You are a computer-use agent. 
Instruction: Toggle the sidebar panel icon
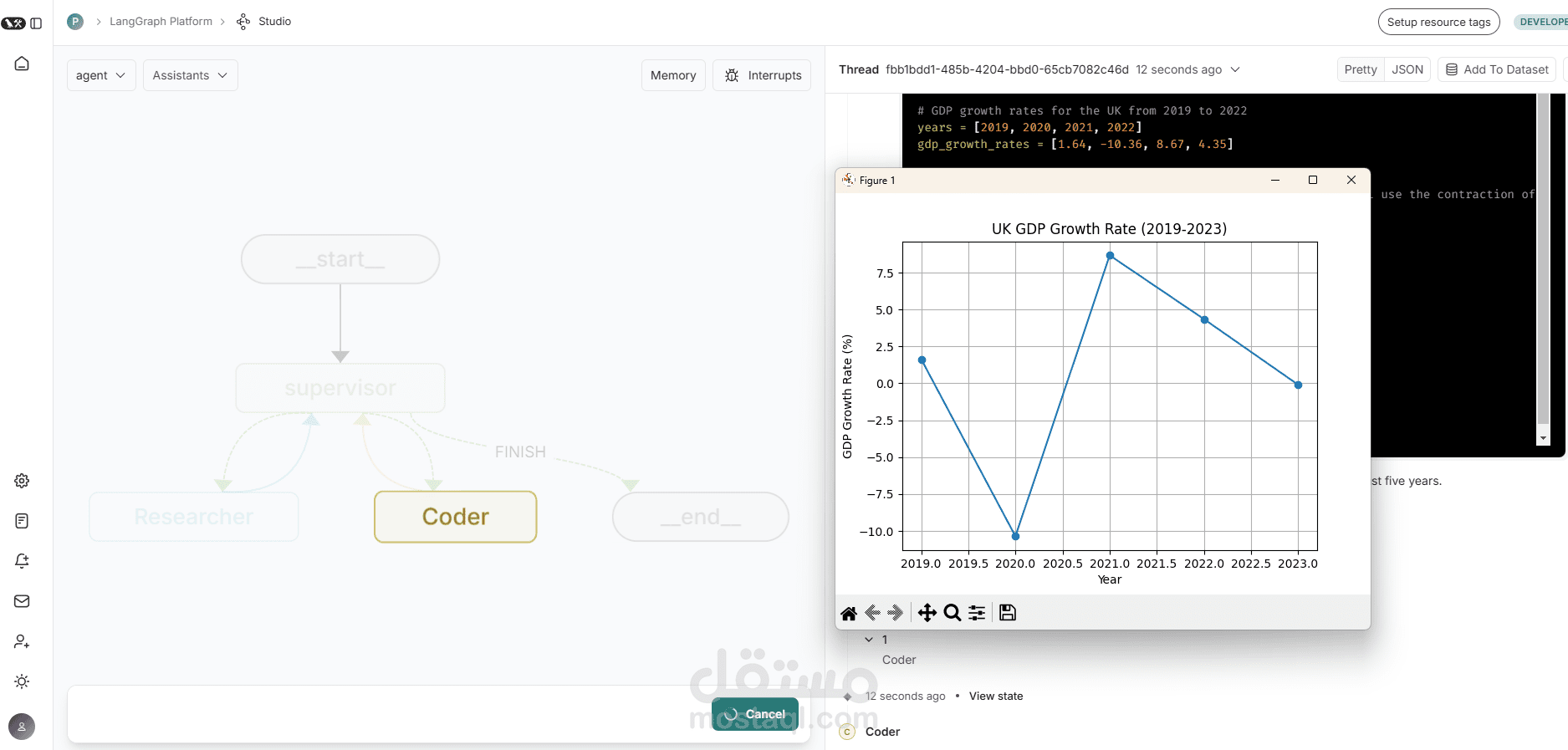[36, 23]
